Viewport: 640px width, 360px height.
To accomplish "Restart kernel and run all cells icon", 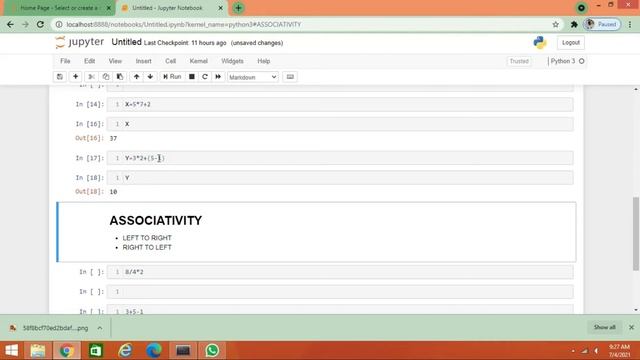I will 218,77.
